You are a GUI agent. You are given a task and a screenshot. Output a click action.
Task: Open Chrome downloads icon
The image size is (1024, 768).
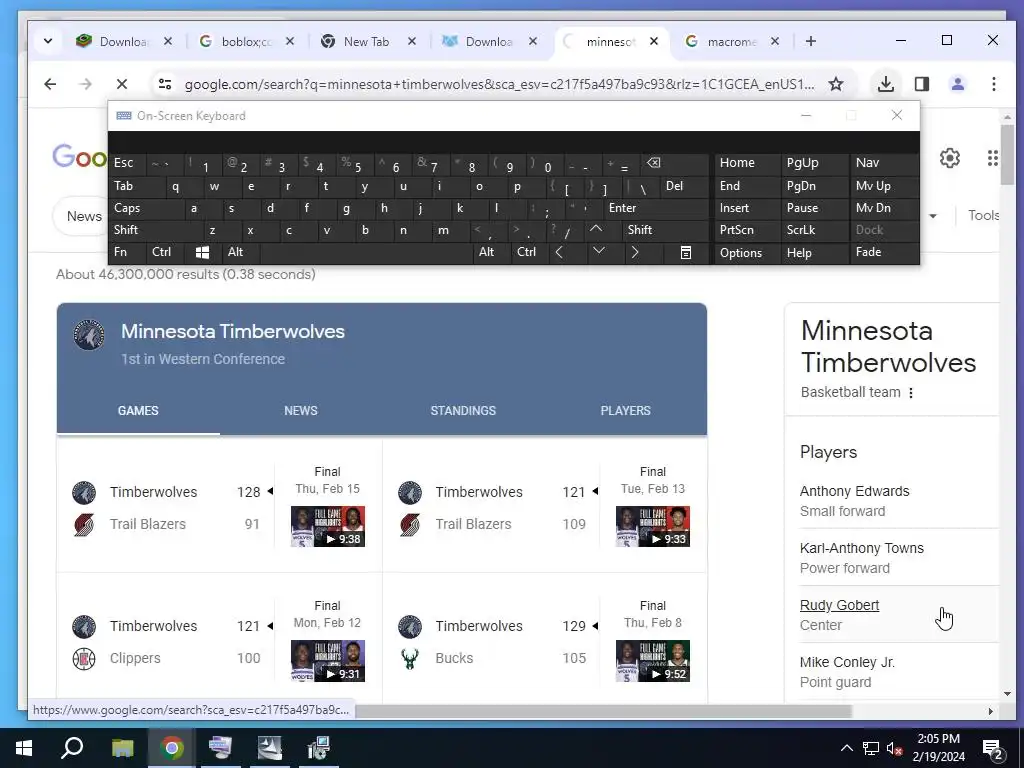point(886,84)
